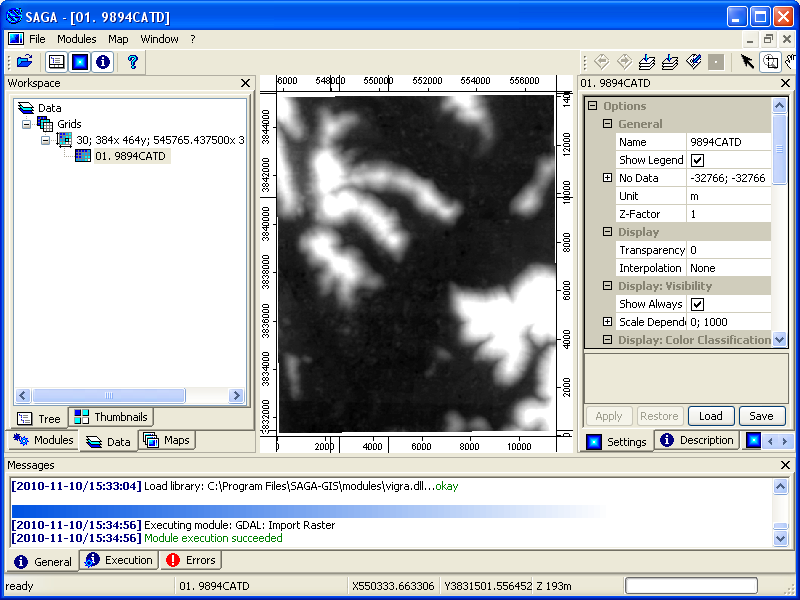This screenshot has height=600, width=800.
Task: Expand the No Data property
Action: point(607,178)
